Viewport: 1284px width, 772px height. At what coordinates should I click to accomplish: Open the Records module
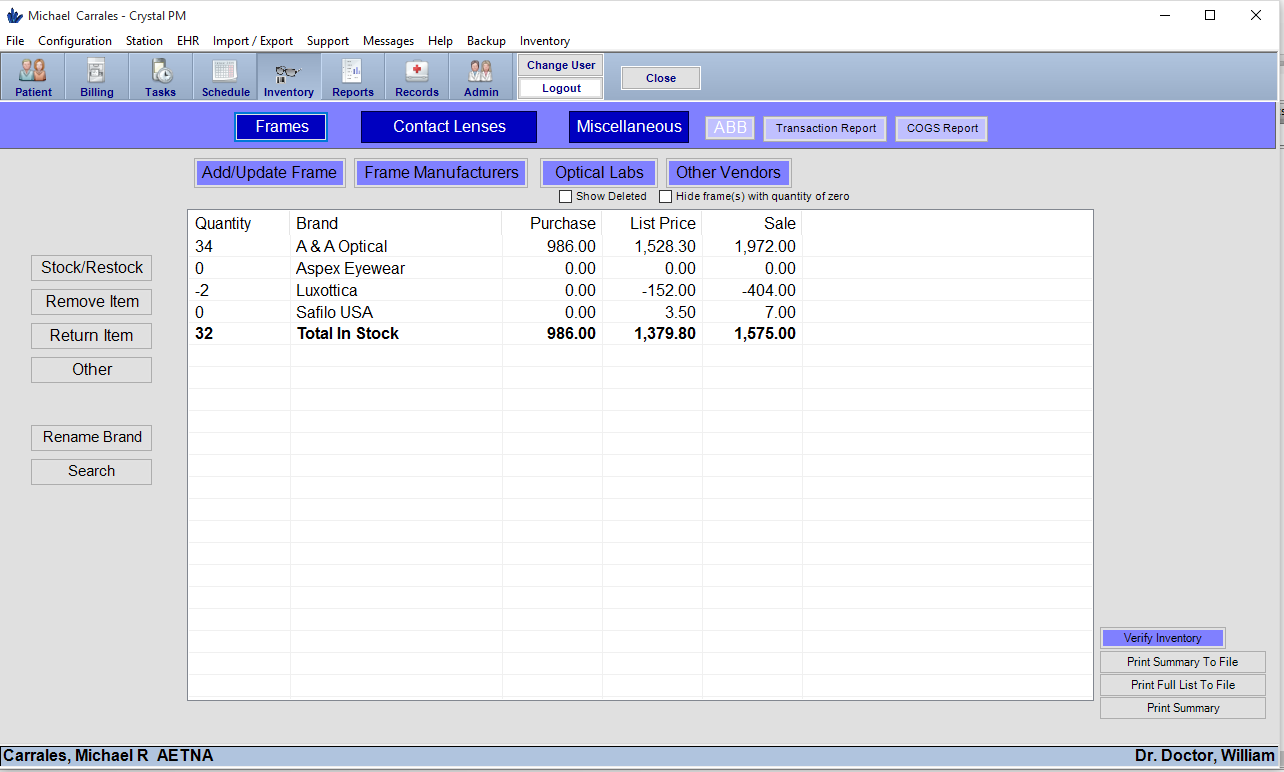tap(416, 76)
